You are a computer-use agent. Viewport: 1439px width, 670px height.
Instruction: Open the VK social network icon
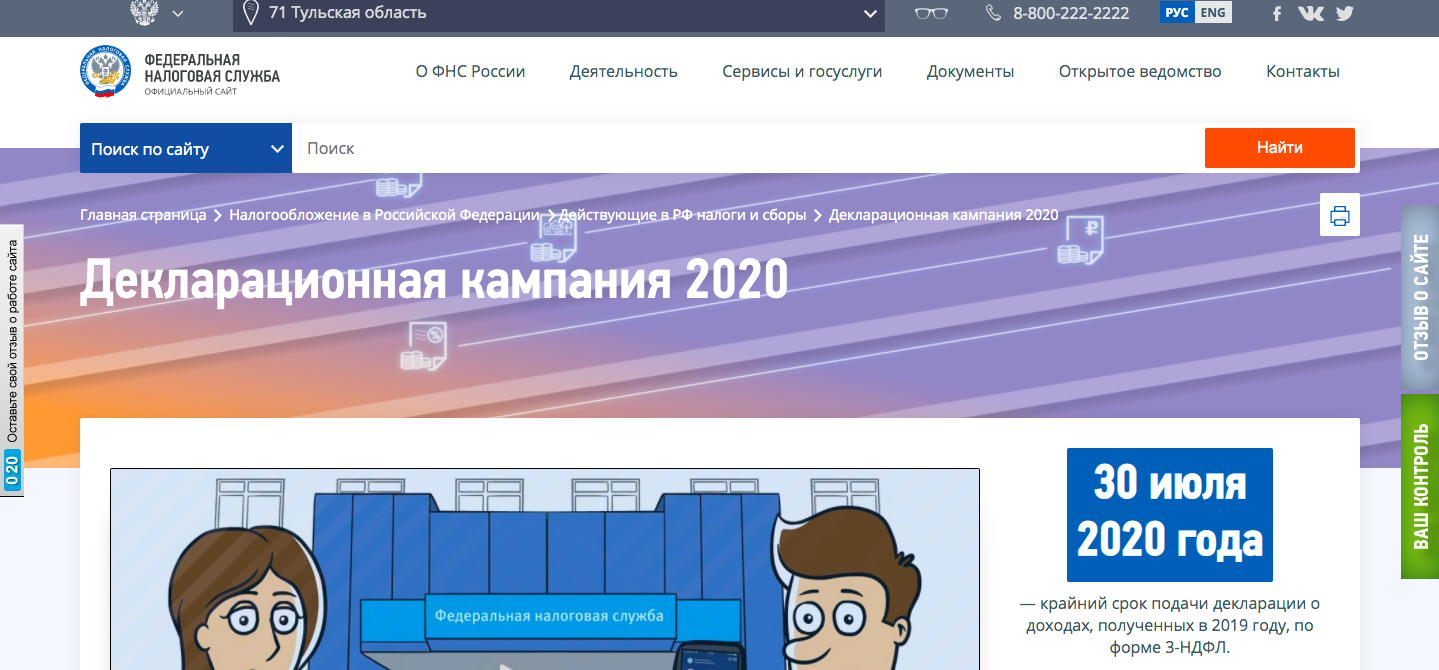(1310, 13)
